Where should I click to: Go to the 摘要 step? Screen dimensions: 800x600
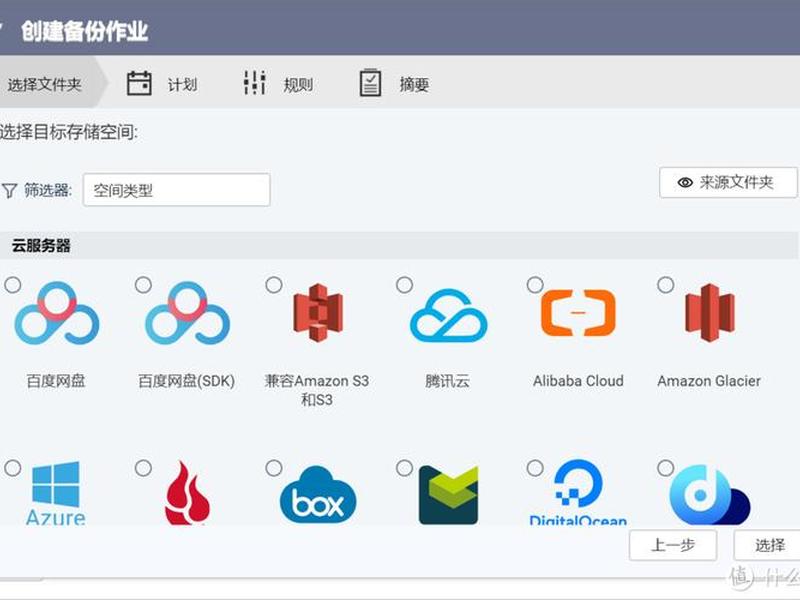(x=394, y=84)
